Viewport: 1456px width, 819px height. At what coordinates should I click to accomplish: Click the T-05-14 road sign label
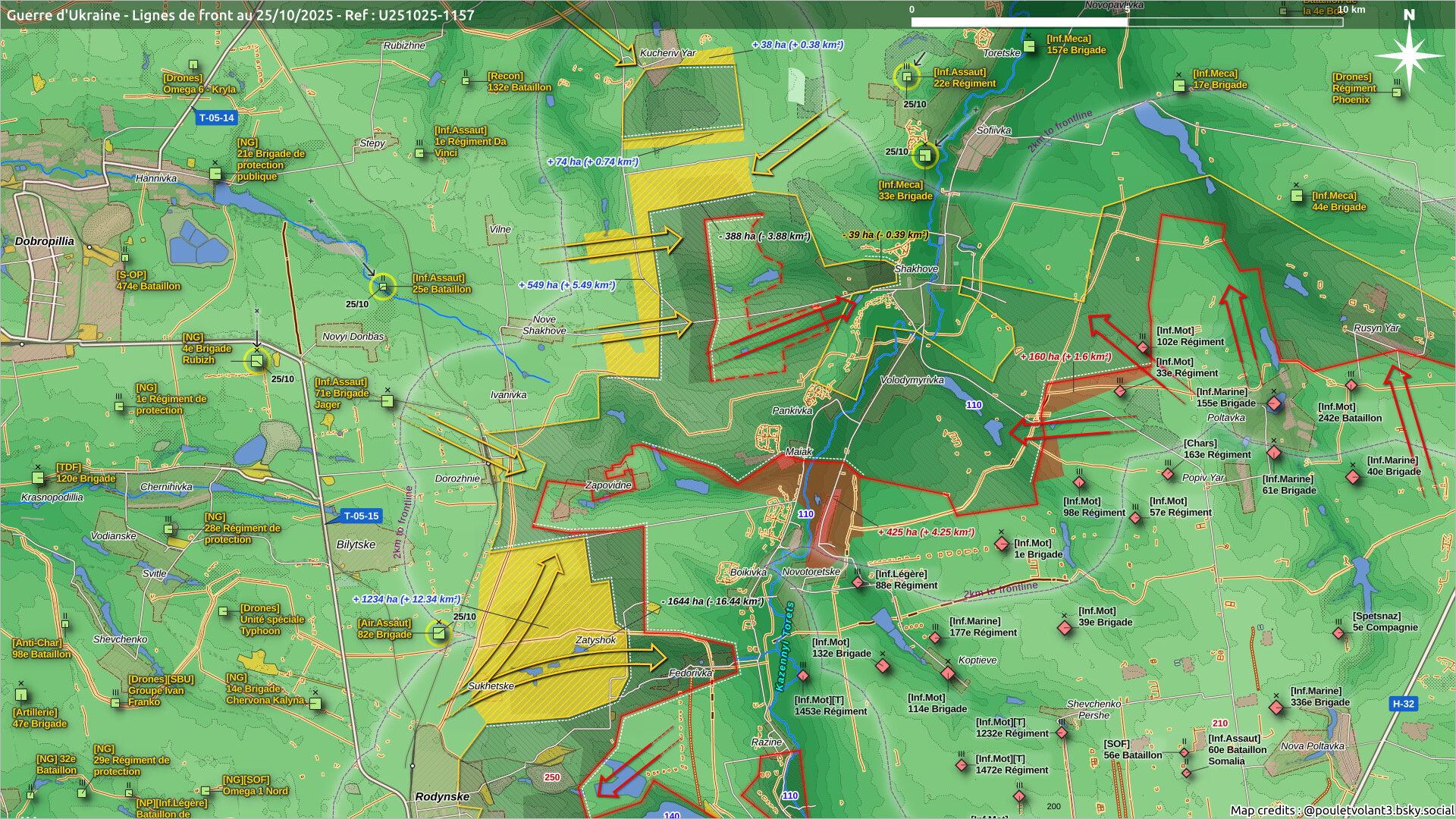[x=216, y=118]
